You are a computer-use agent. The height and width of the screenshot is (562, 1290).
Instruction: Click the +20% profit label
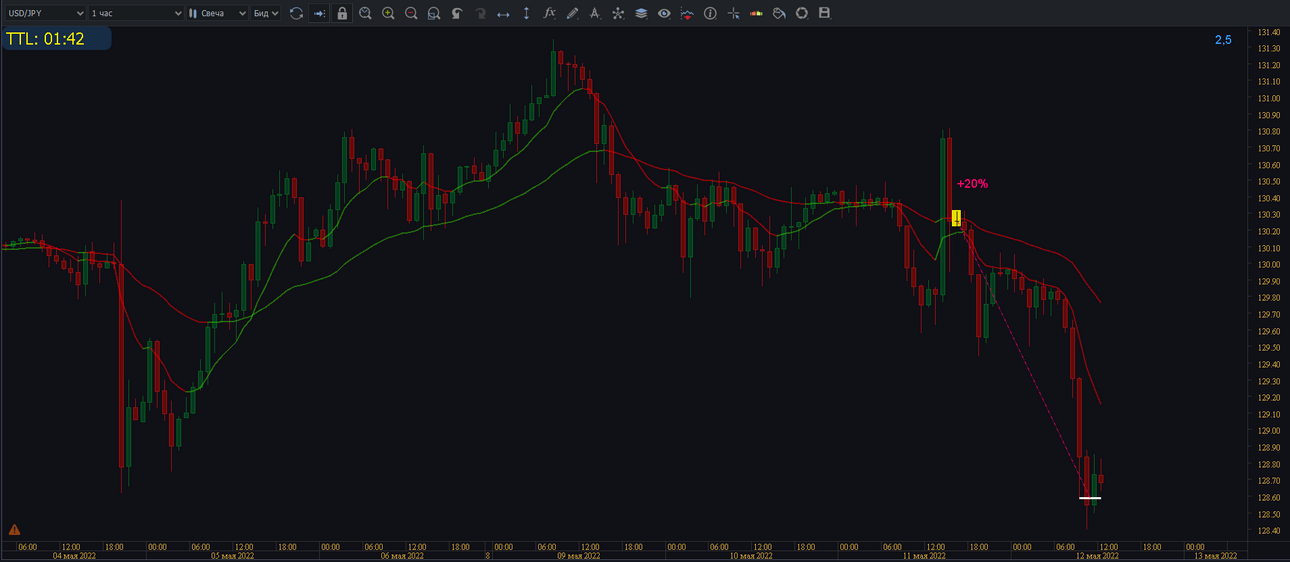972,184
